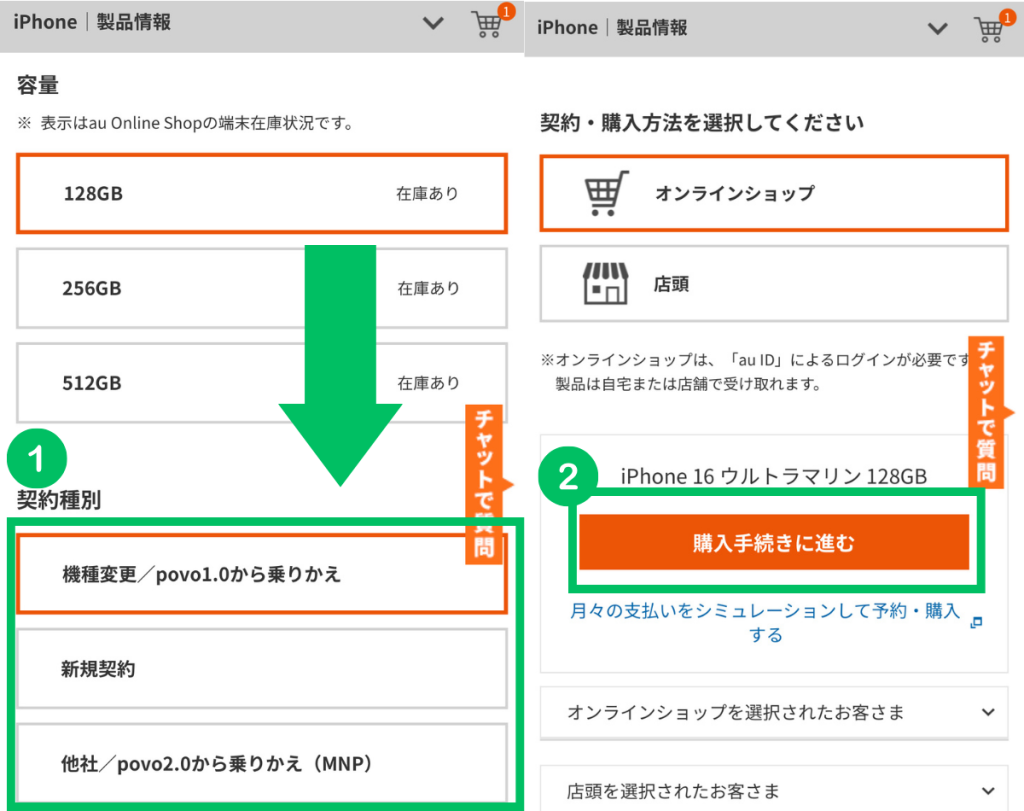Click the 在庫あり status in 256GB row

pos(428,288)
